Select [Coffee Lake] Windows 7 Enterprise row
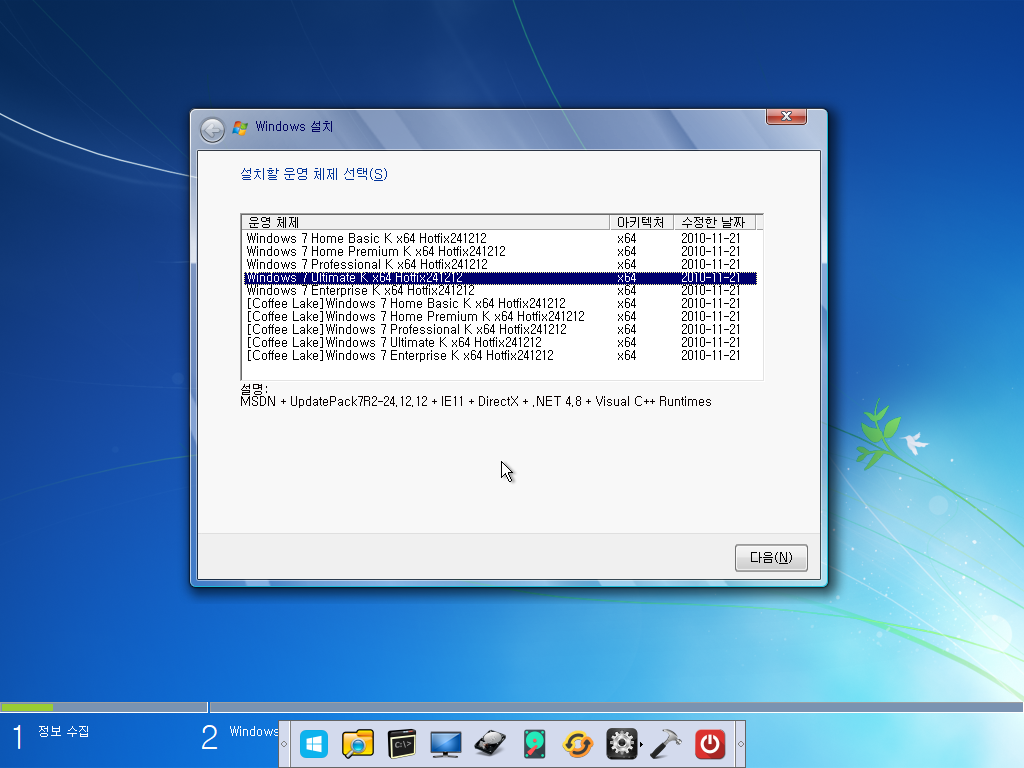The height and width of the screenshot is (768, 1024). [x=500, y=356]
